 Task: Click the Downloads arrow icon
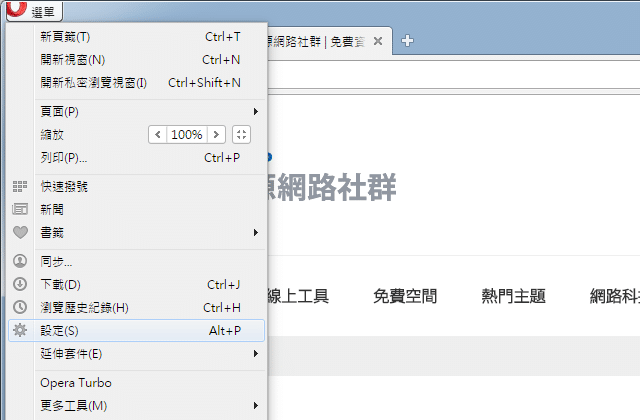[19, 284]
